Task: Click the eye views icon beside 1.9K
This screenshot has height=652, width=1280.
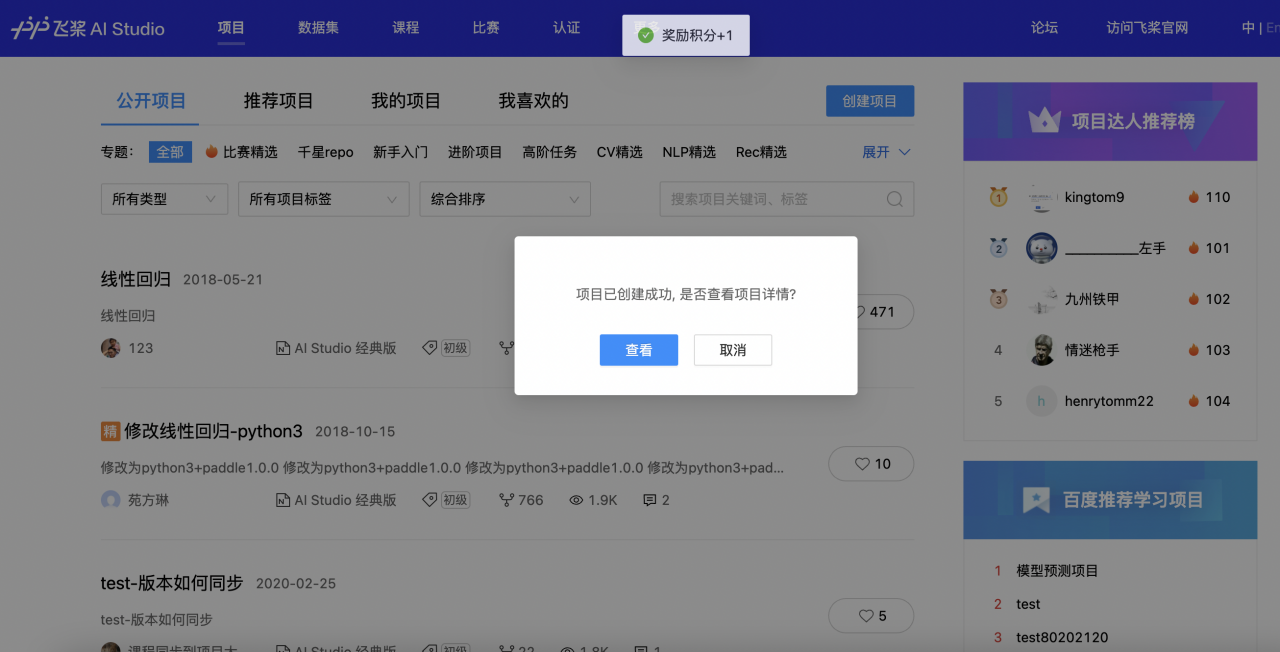Action: pyautogui.click(x=576, y=500)
